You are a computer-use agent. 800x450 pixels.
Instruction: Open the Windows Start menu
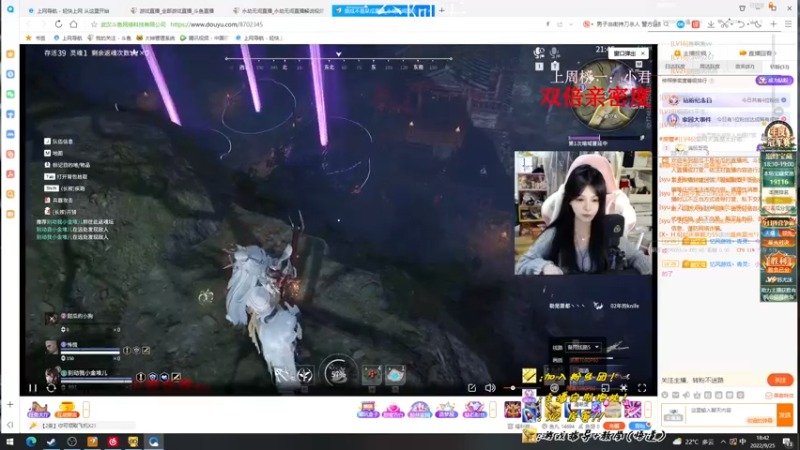click(x=10, y=442)
